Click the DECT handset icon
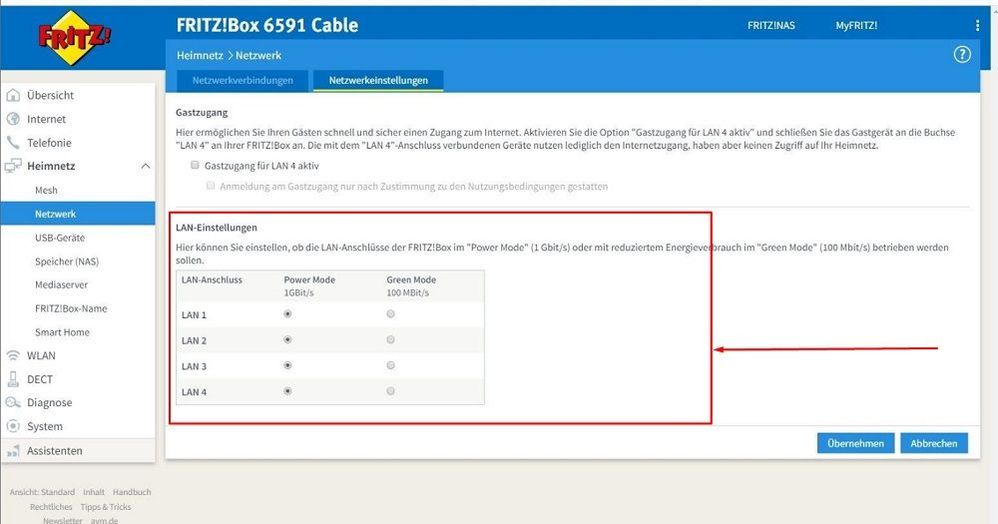This screenshot has height=524, width=998. pyautogui.click(x=13, y=379)
